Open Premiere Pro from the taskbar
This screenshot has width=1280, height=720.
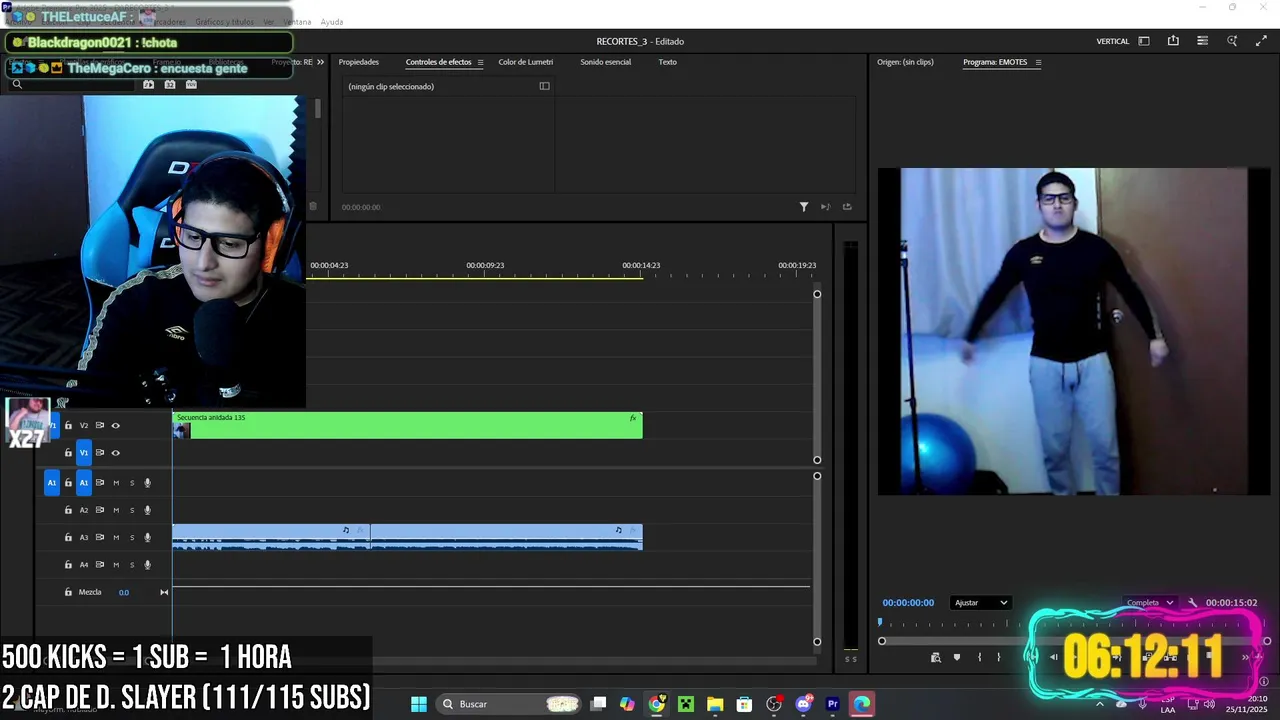pos(832,704)
